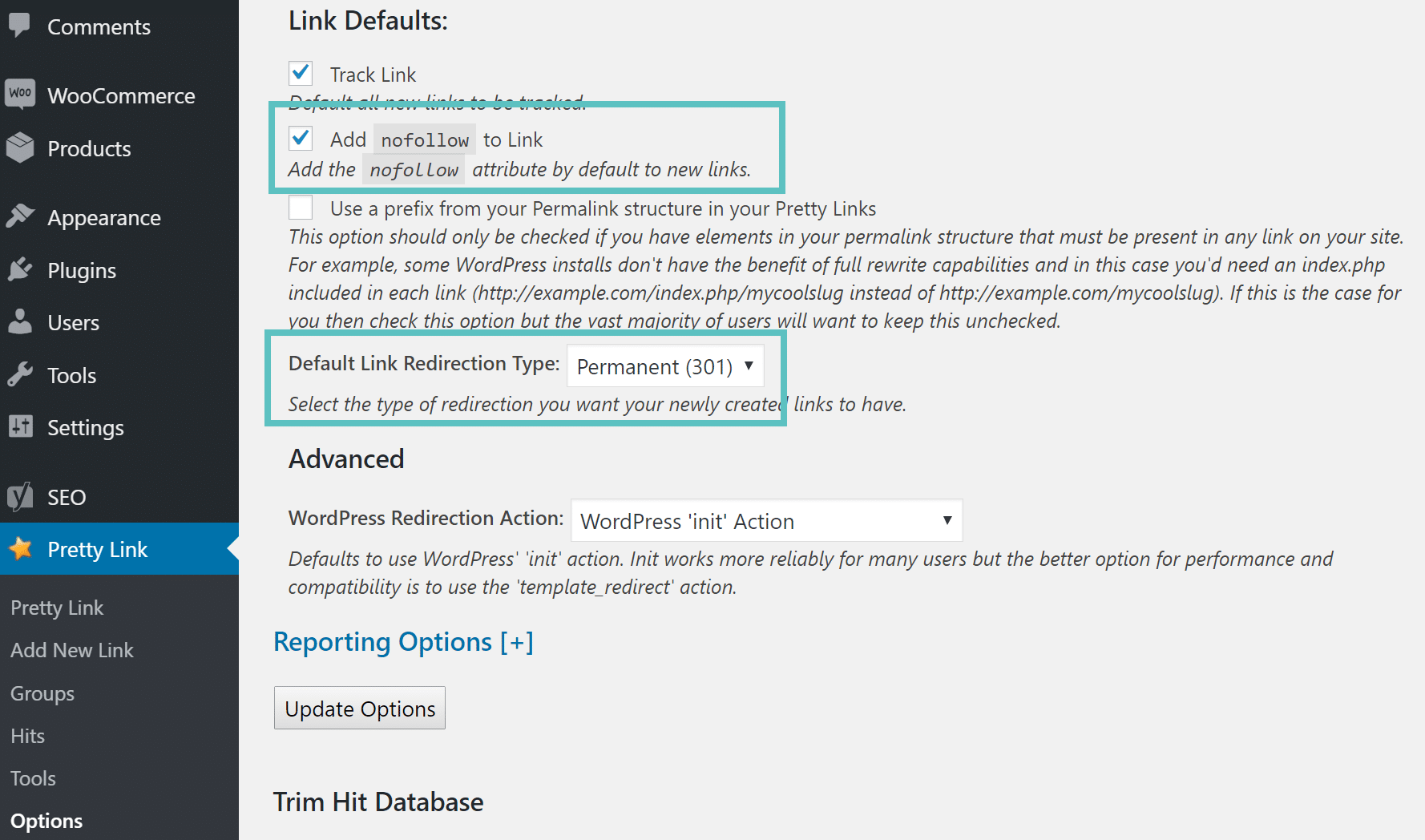Viewport: 1425px width, 840px height.
Task: Open the Hits submenu item
Action: point(27,736)
